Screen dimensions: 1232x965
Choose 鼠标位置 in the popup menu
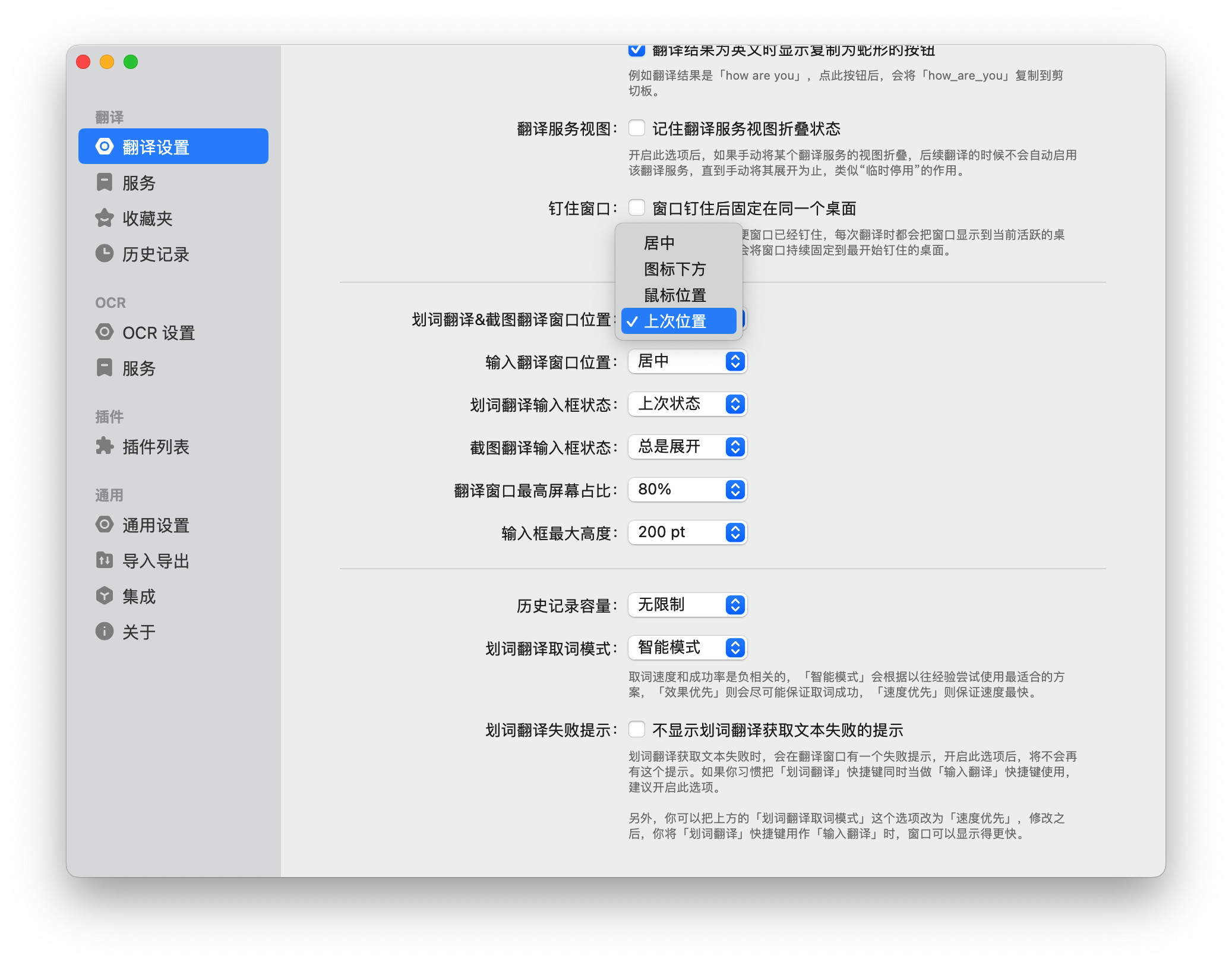[675, 295]
